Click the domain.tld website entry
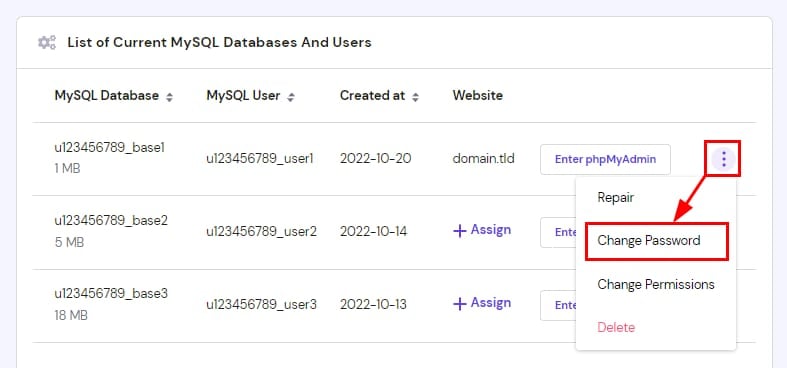Image resolution: width=787 pixels, height=368 pixels. coord(483,159)
